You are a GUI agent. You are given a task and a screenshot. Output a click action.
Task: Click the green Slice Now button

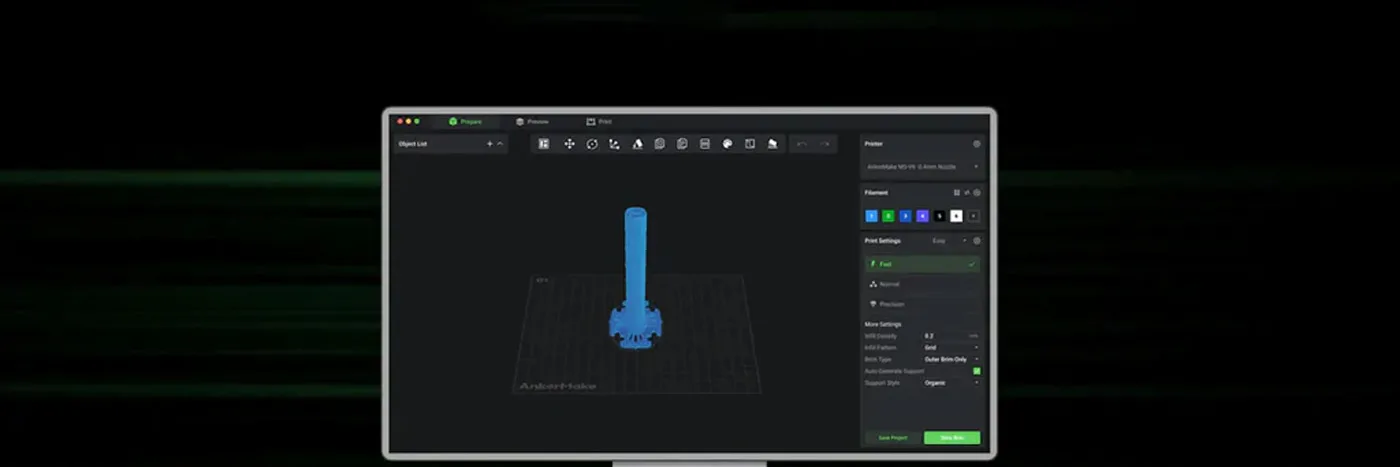point(952,438)
